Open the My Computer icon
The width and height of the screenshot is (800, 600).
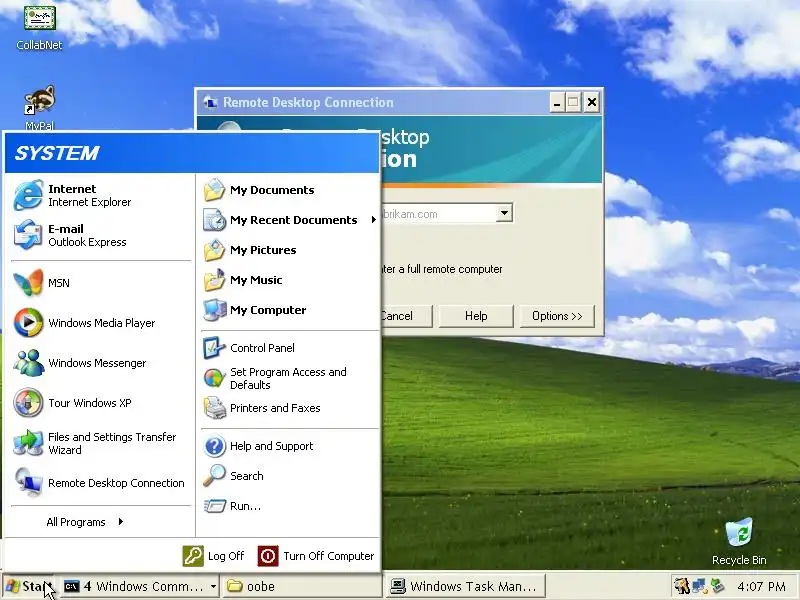pos(214,310)
